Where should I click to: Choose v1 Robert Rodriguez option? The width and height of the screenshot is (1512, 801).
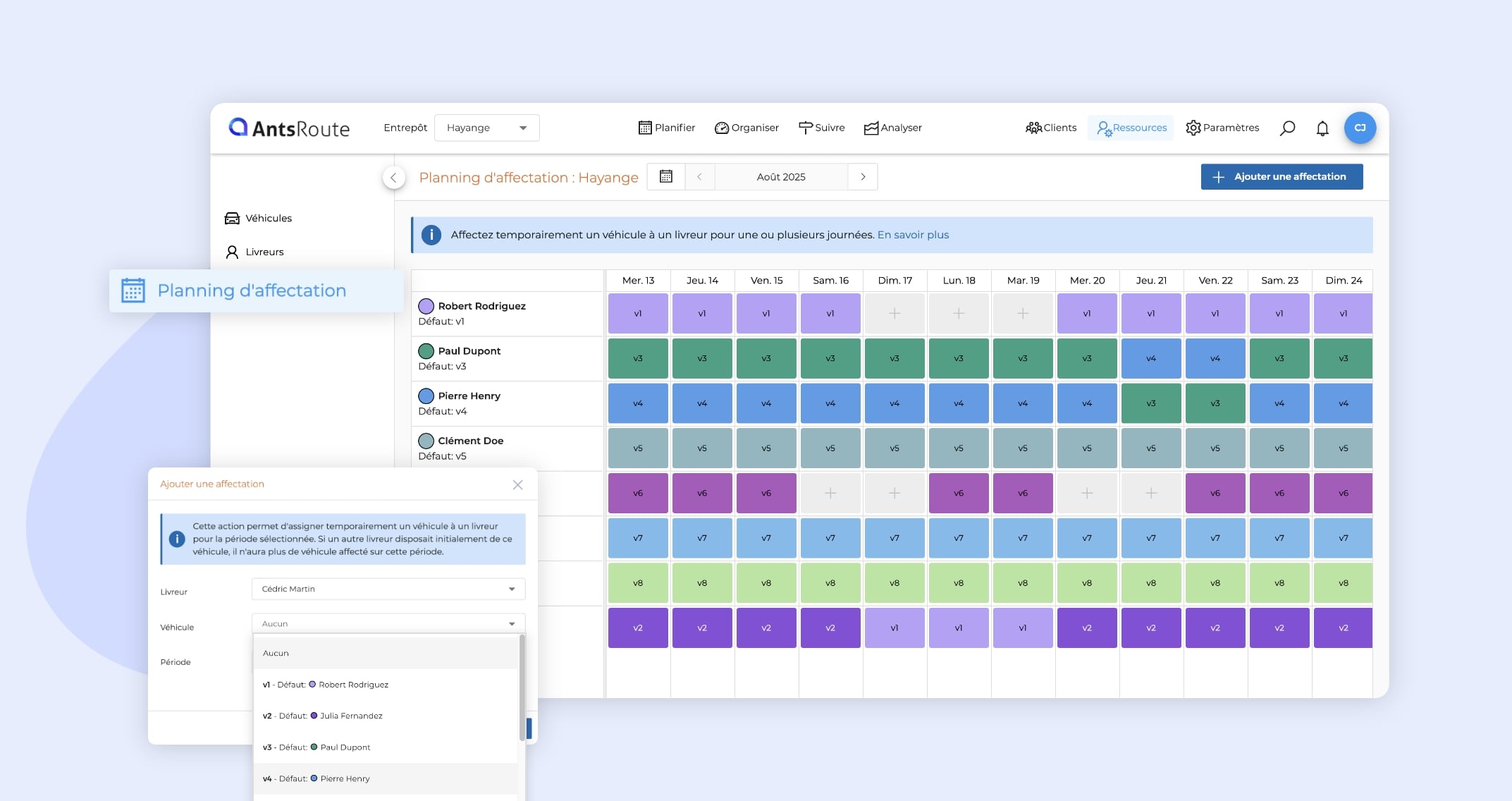(386, 685)
